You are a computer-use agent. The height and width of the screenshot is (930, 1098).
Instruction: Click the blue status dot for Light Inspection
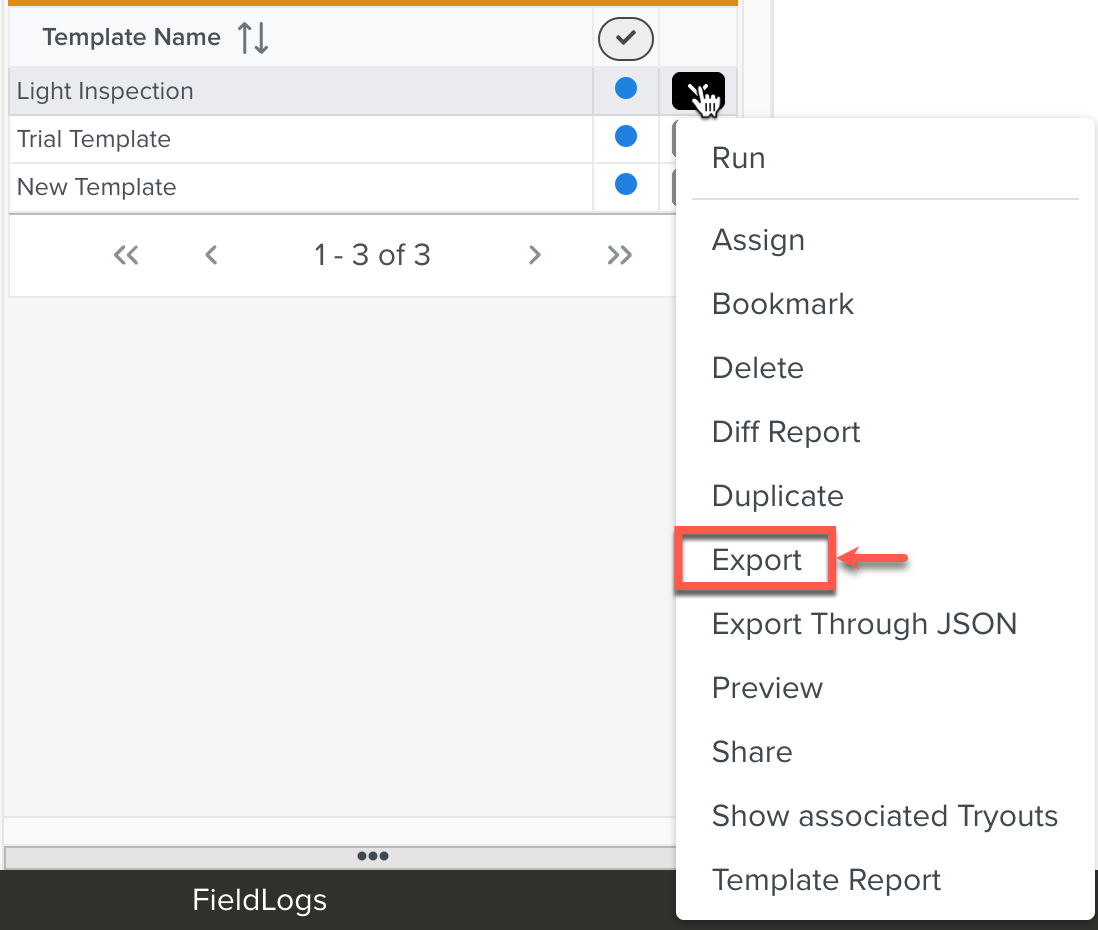(x=626, y=89)
